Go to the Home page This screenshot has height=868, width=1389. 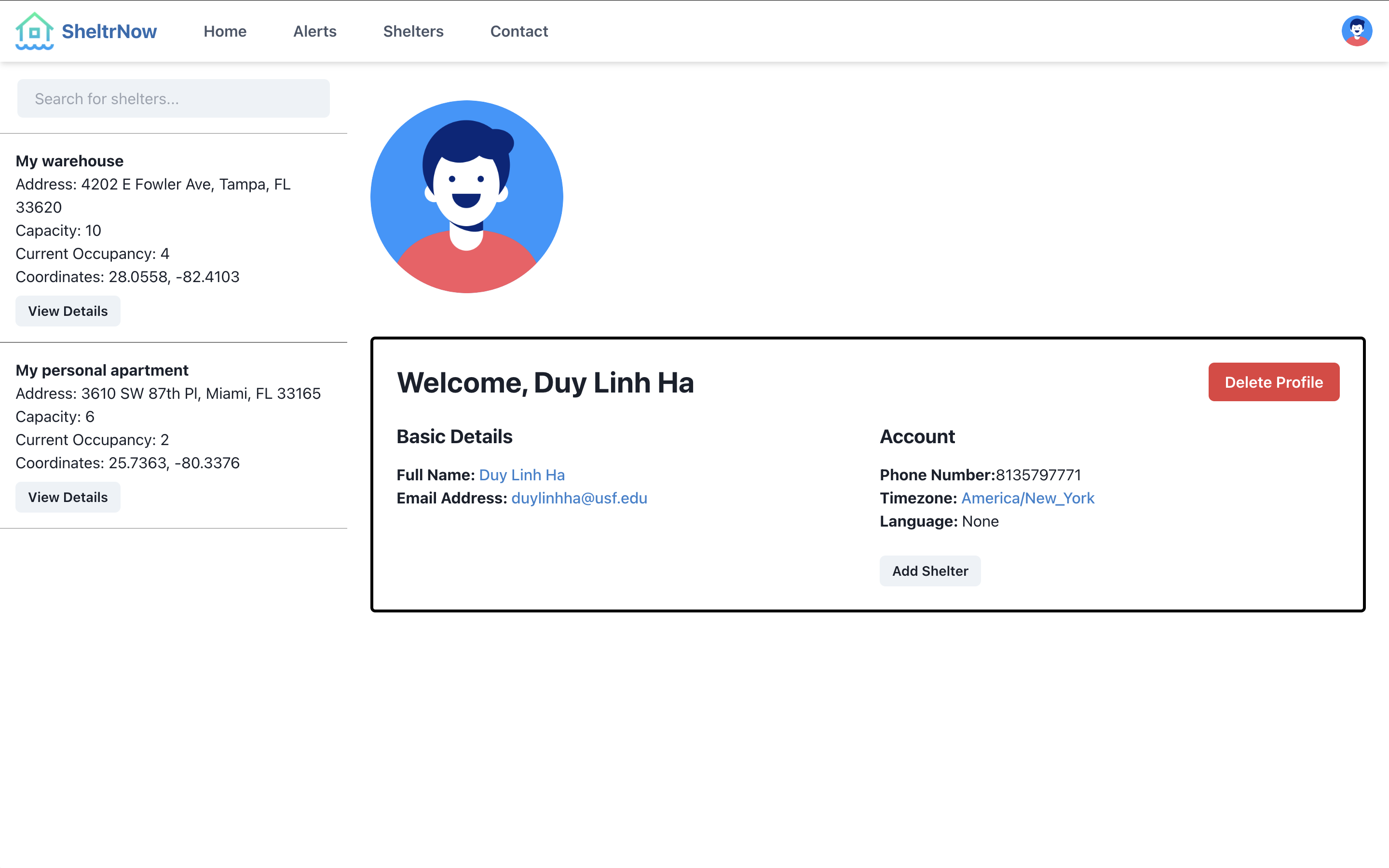click(225, 31)
